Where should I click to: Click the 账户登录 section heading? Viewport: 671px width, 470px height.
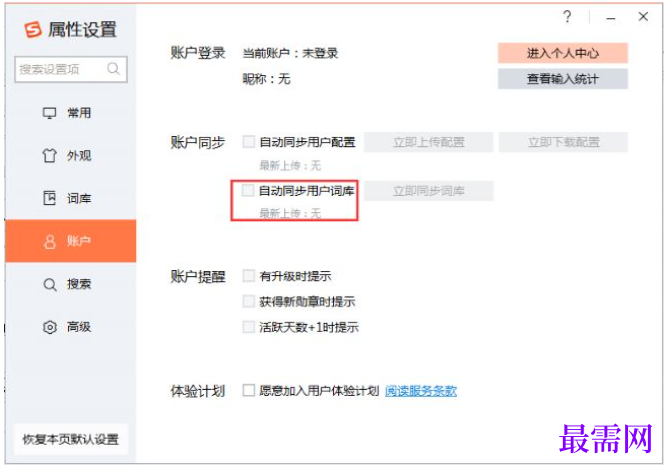pos(198,53)
